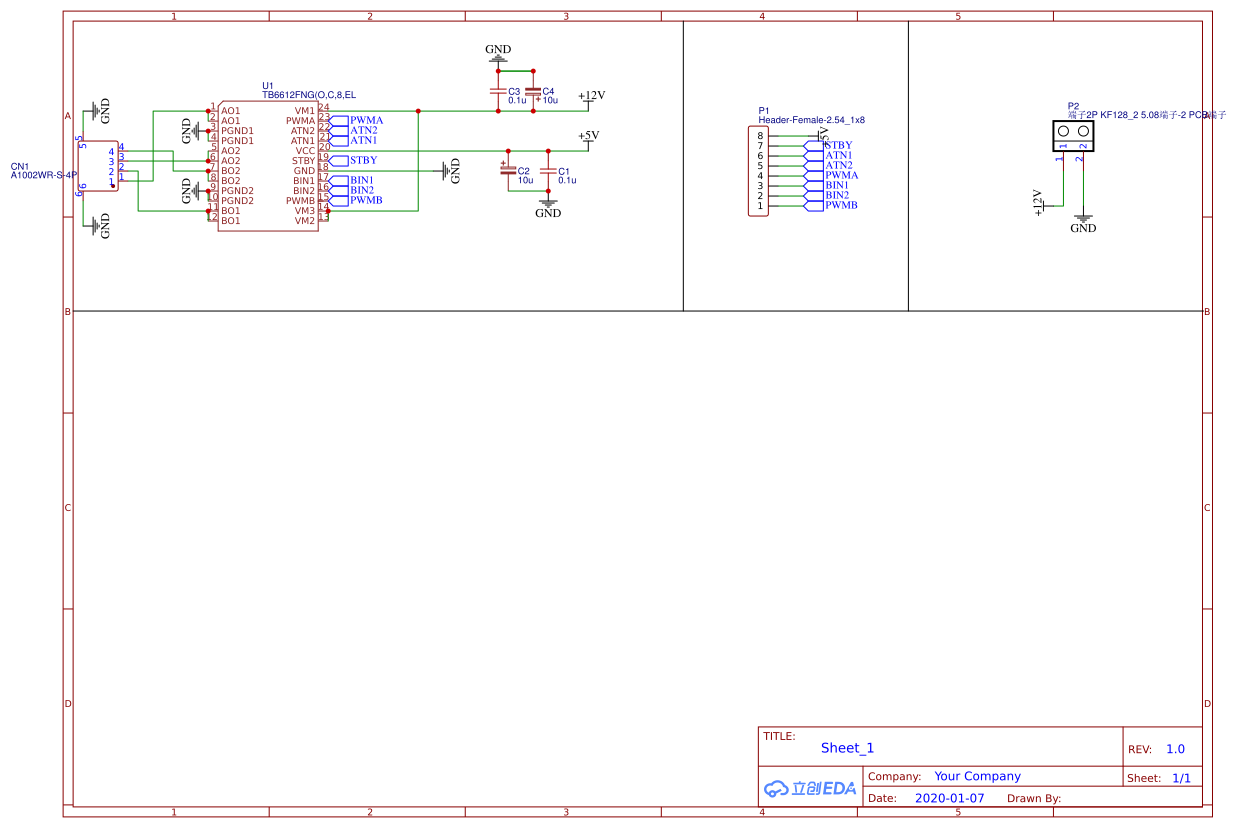Select the TB6612FNG chip U1 body
The image size is (1241, 827).
(x=268, y=165)
